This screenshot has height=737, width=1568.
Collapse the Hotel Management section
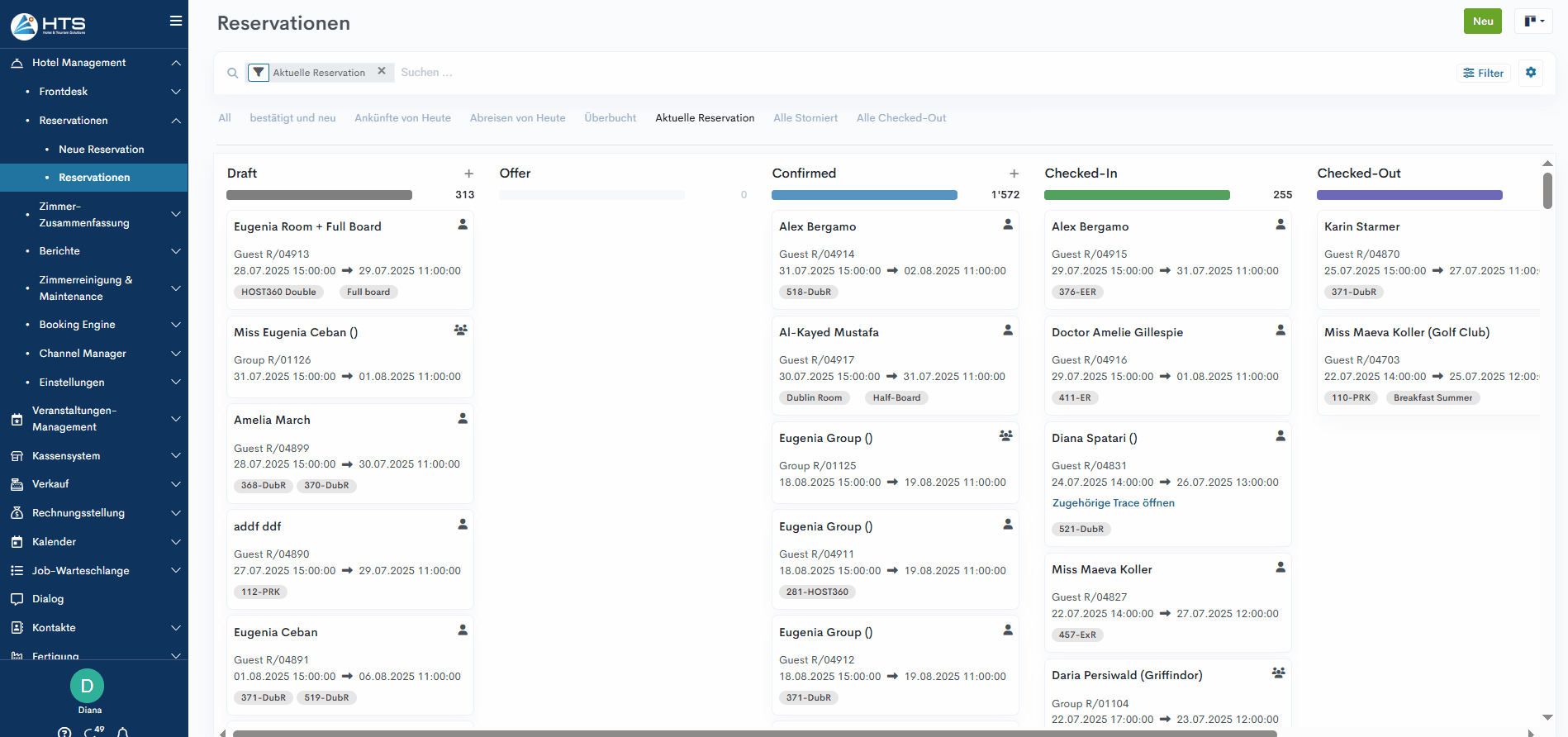point(175,63)
